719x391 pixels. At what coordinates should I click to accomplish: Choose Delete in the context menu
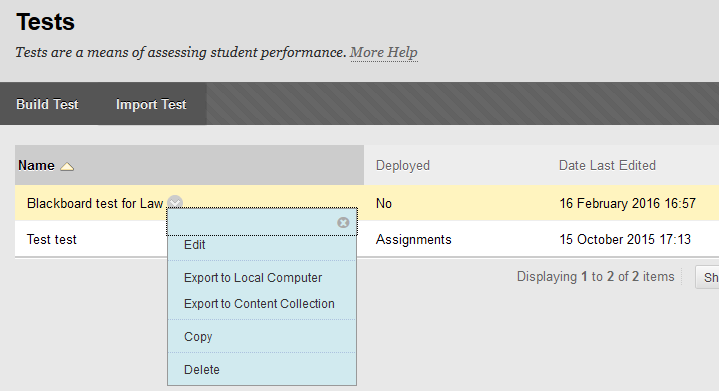click(202, 370)
